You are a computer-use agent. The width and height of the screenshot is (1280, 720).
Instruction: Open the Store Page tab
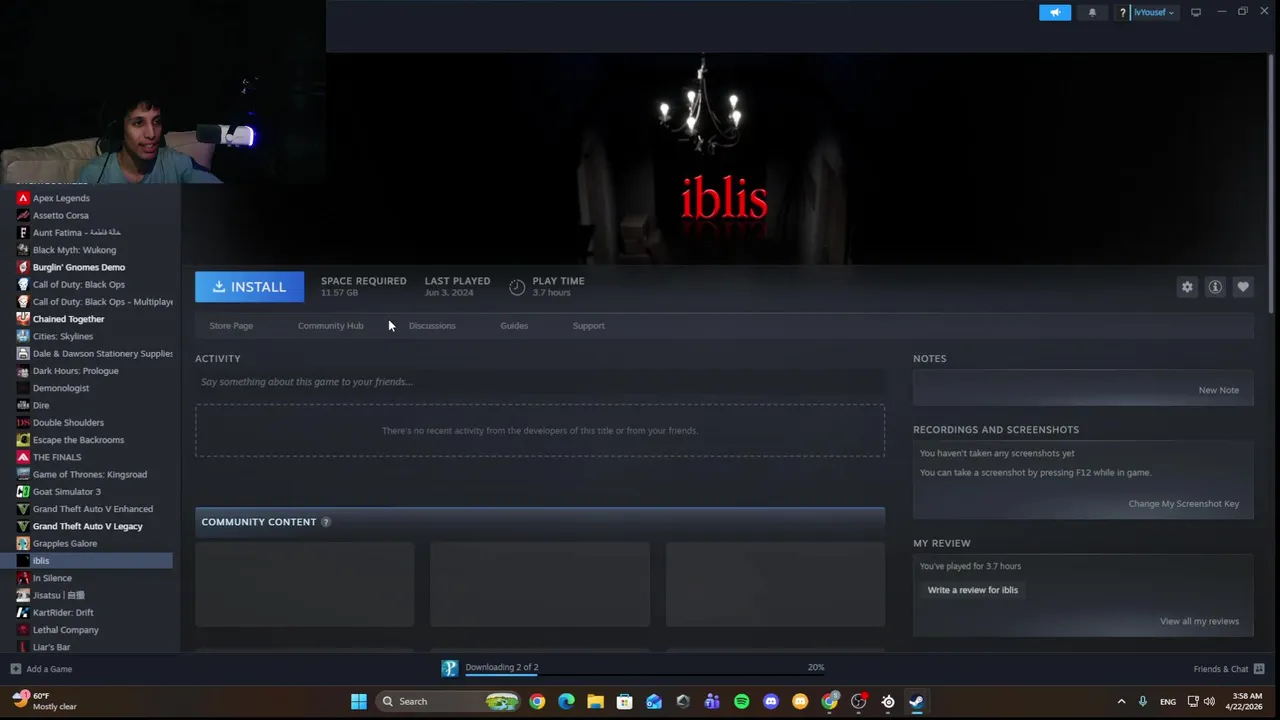click(x=231, y=325)
